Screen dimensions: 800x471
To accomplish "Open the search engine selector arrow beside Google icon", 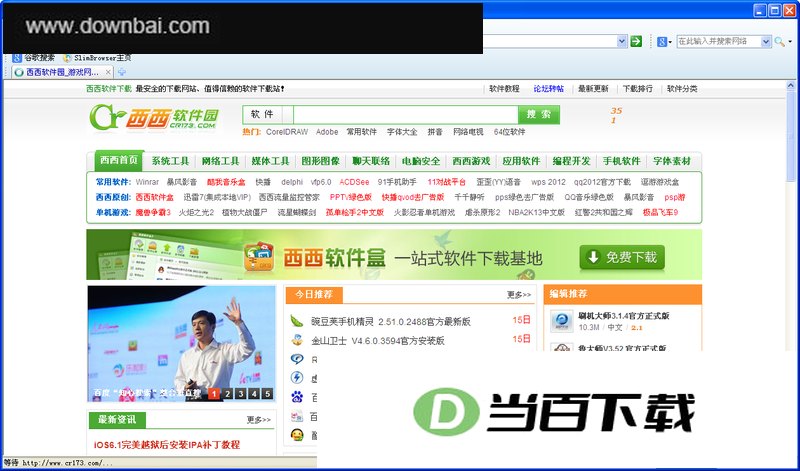I will pos(670,42).
